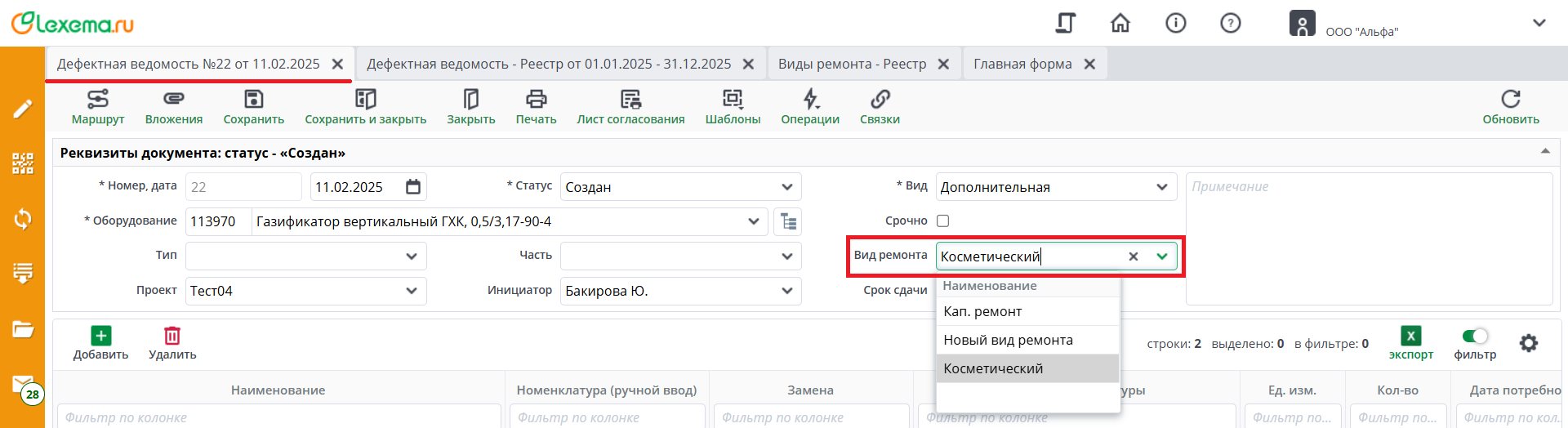
Task: Open the Проект dropdown list
Action: click(412, 291)
